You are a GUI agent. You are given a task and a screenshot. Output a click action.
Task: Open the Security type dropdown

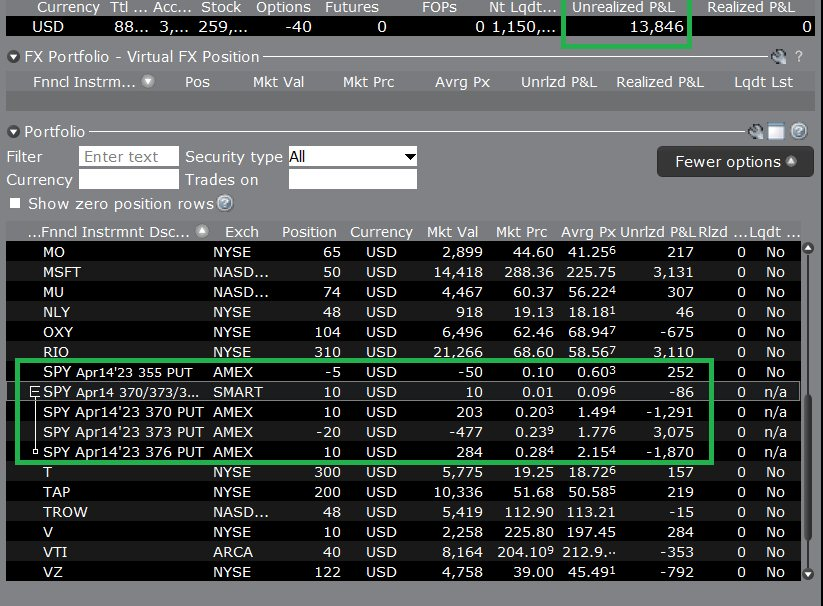coord(353,156)
